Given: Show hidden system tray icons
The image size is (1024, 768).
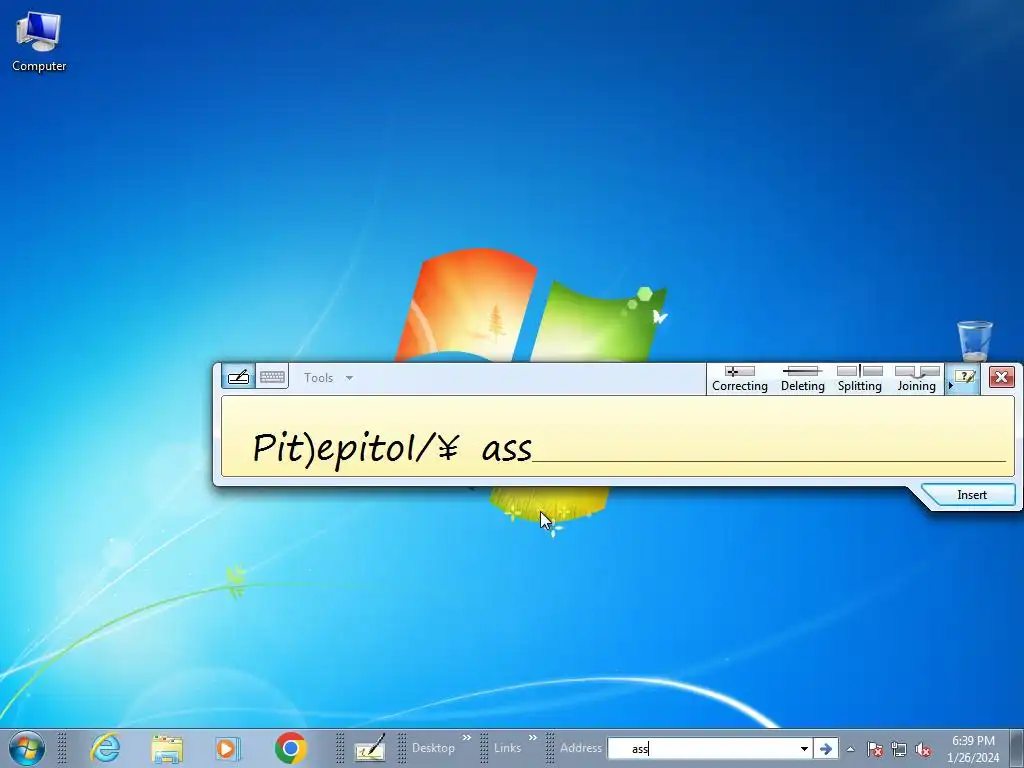Looking at the screenshot, I should coord(850,749).
